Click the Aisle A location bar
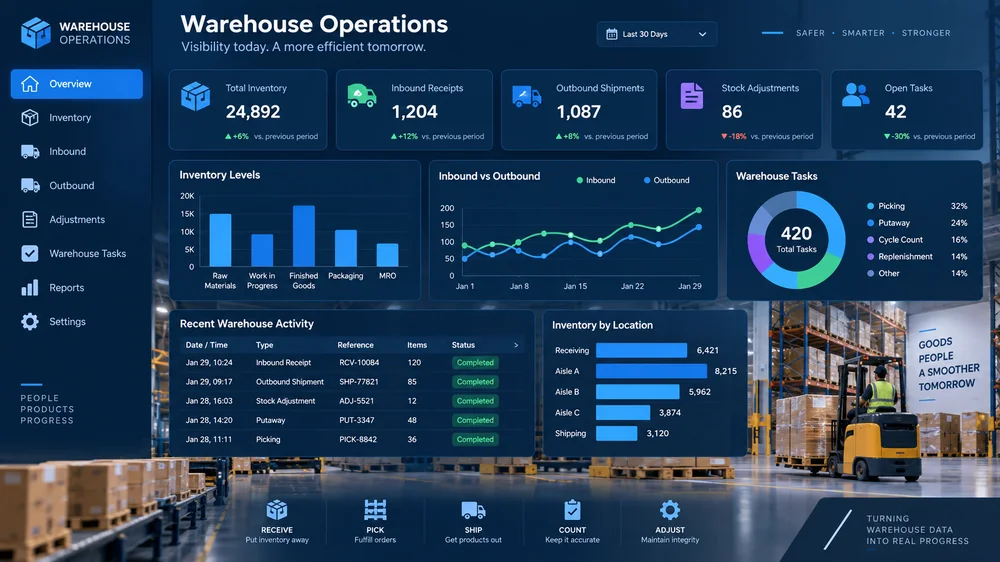1000x562 pixels. (x=651, y=371)
